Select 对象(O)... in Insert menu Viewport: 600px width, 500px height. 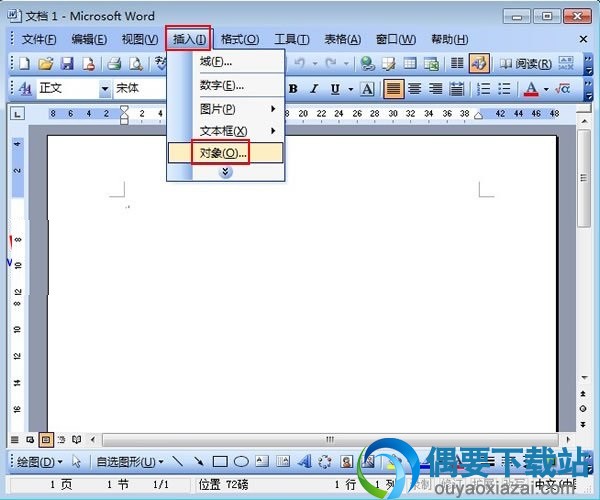[x=226, y=153]
